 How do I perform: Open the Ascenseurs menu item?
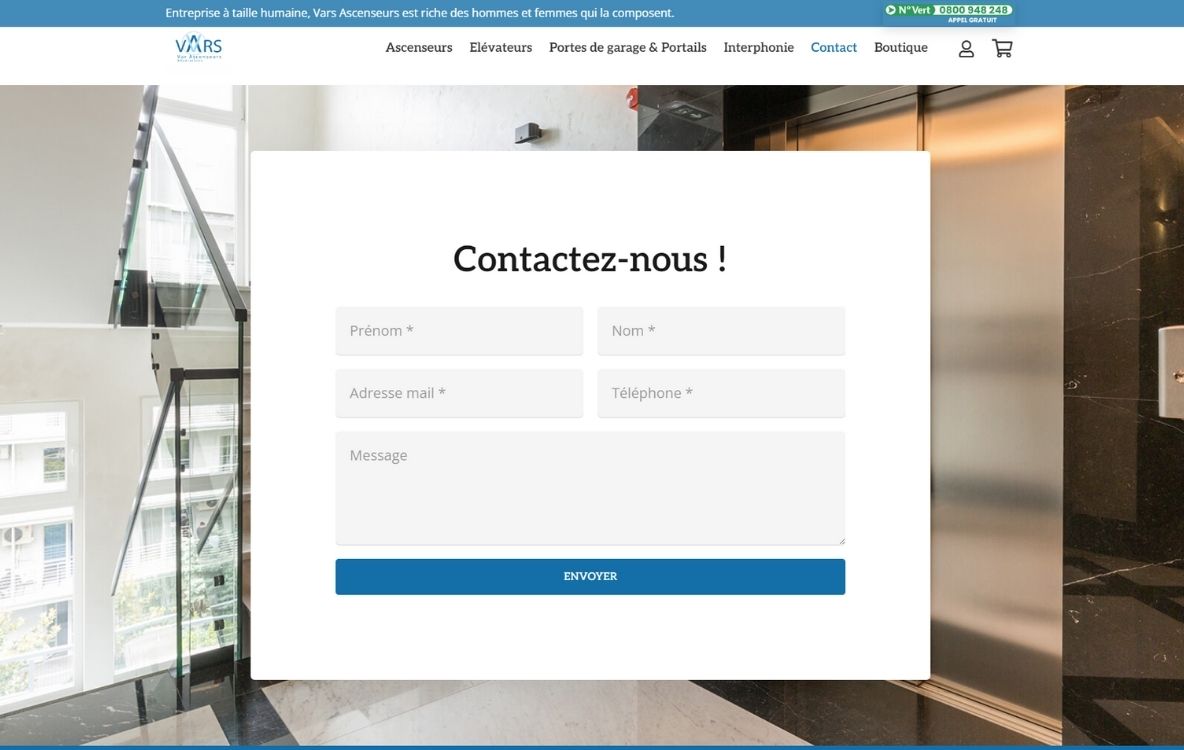point(418,48)
